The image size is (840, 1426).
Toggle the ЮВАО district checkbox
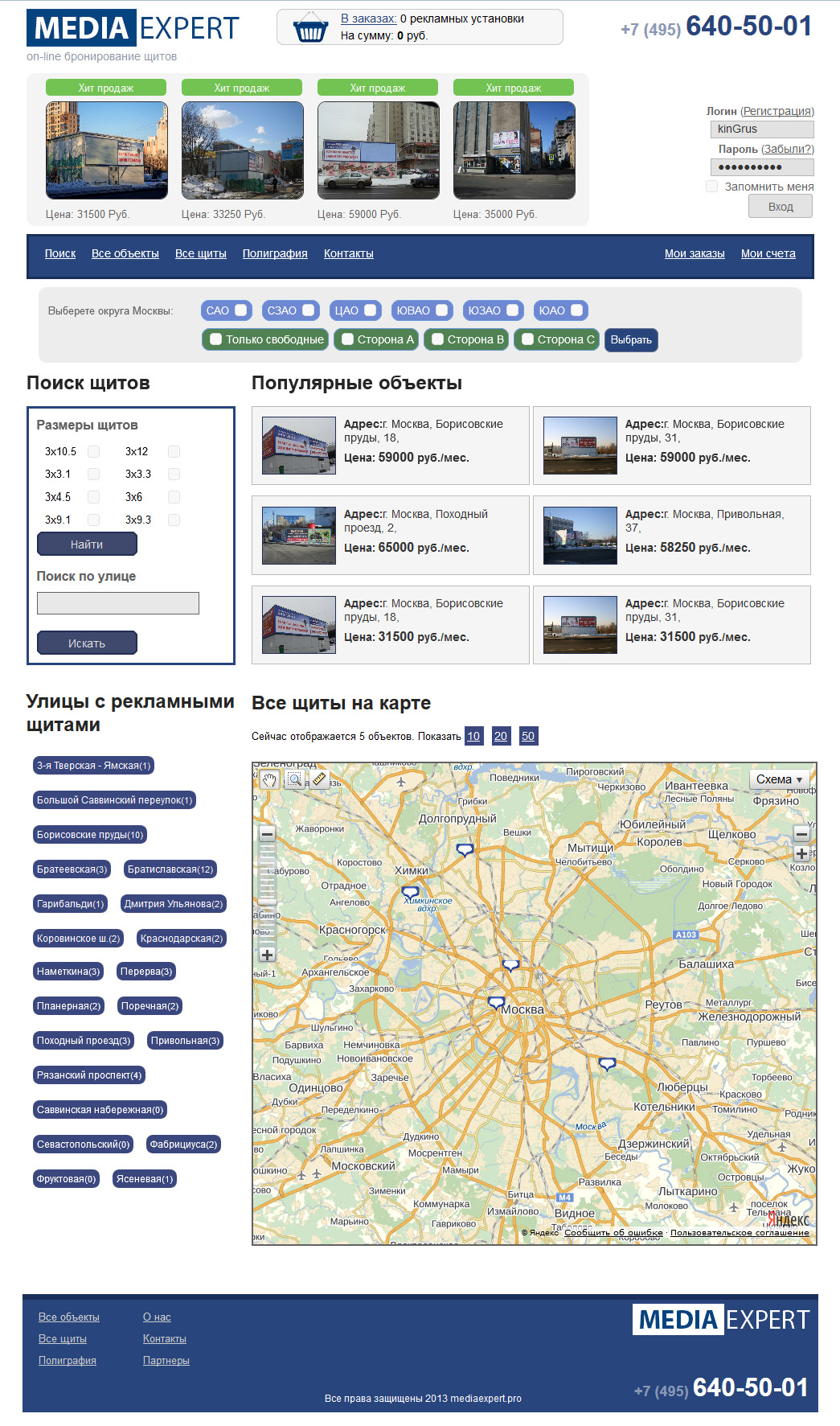click(x=442, y=310)
